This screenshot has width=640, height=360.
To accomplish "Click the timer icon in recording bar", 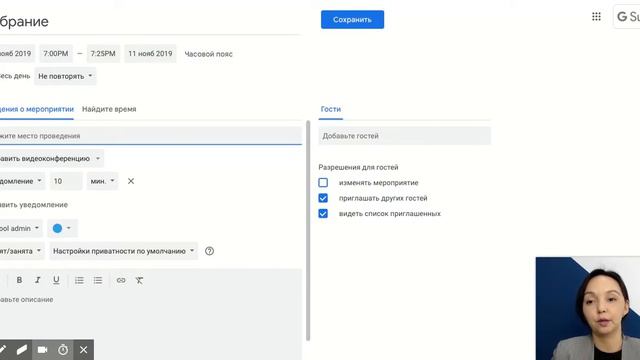I will tap(63, 350).
